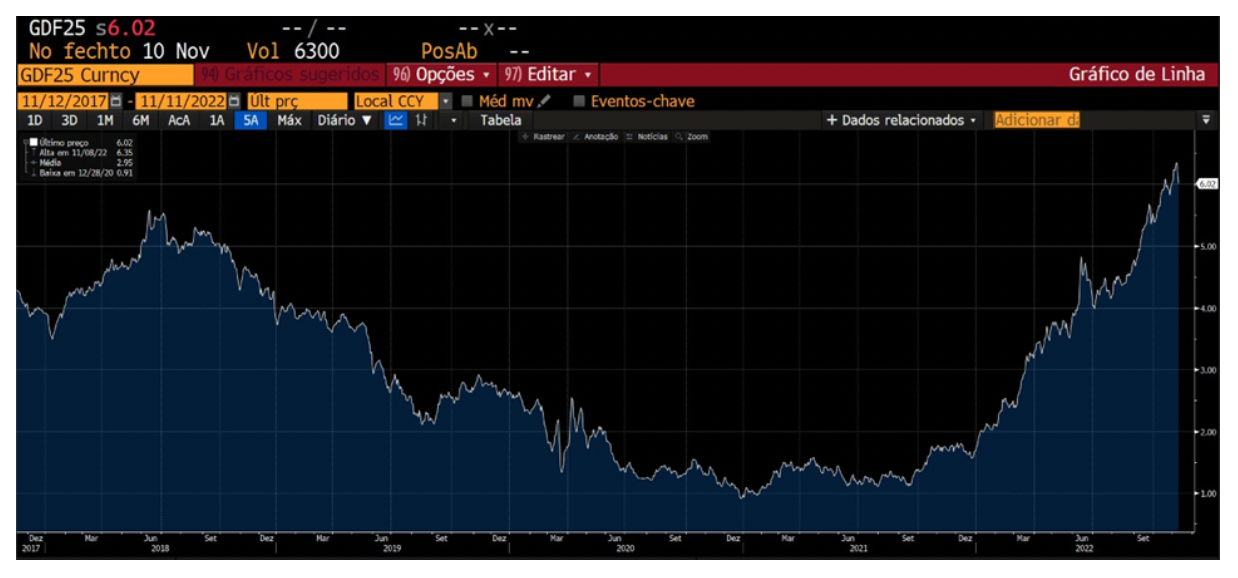The image size is (1238, 578).
Task: Open calendar picker for end date 11/11/2022
Action: [234, 101]
